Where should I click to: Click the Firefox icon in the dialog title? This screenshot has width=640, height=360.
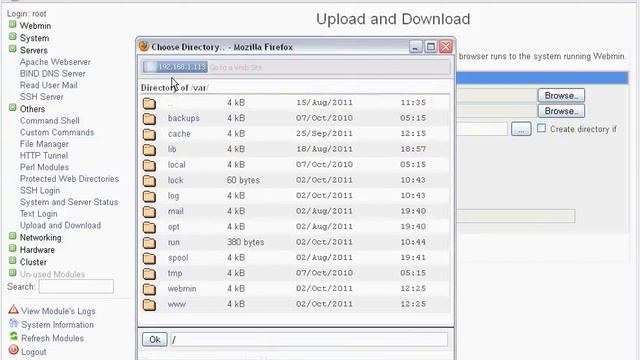coord(144,46)
